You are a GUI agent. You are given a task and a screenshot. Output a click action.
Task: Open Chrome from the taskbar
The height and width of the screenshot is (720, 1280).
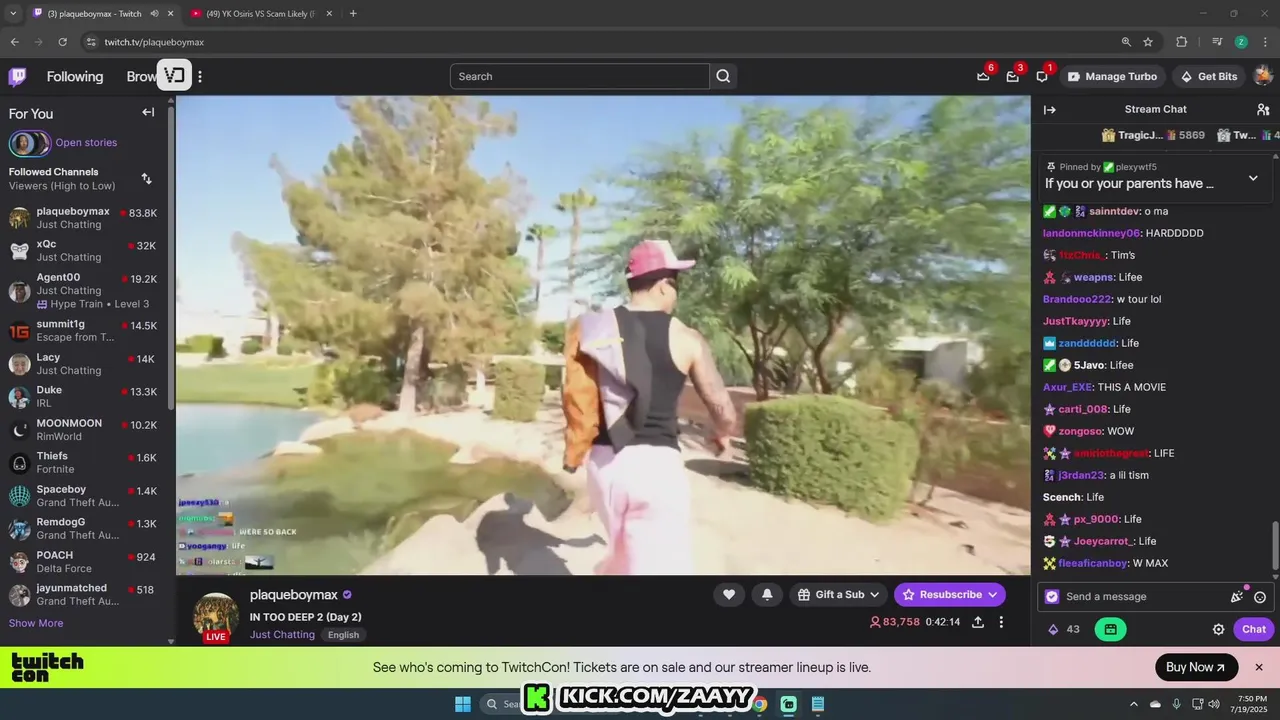(x=760, y=704)
